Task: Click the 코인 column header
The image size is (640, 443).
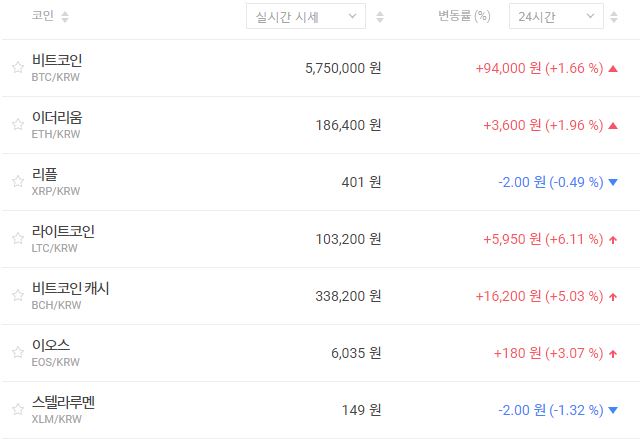Action: click(x=42, y=17)
